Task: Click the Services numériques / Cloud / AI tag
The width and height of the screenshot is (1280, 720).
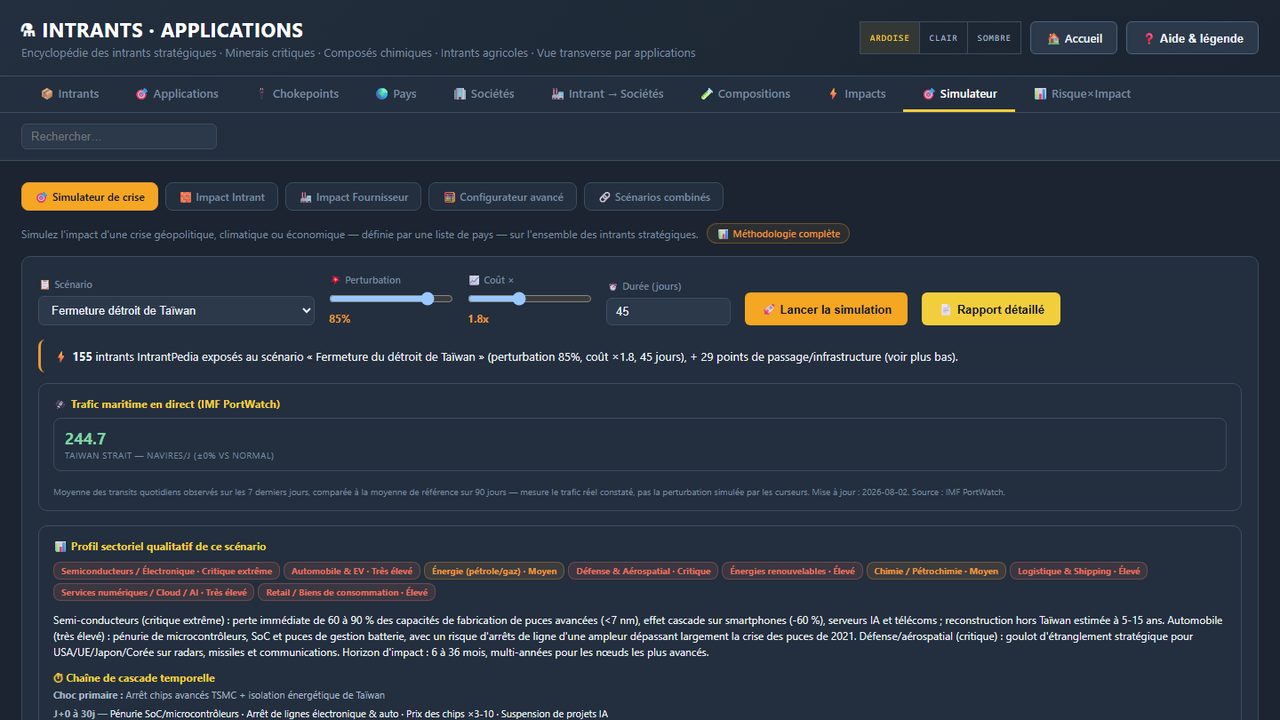Action: pyautogui.click(x=154, y=592)
